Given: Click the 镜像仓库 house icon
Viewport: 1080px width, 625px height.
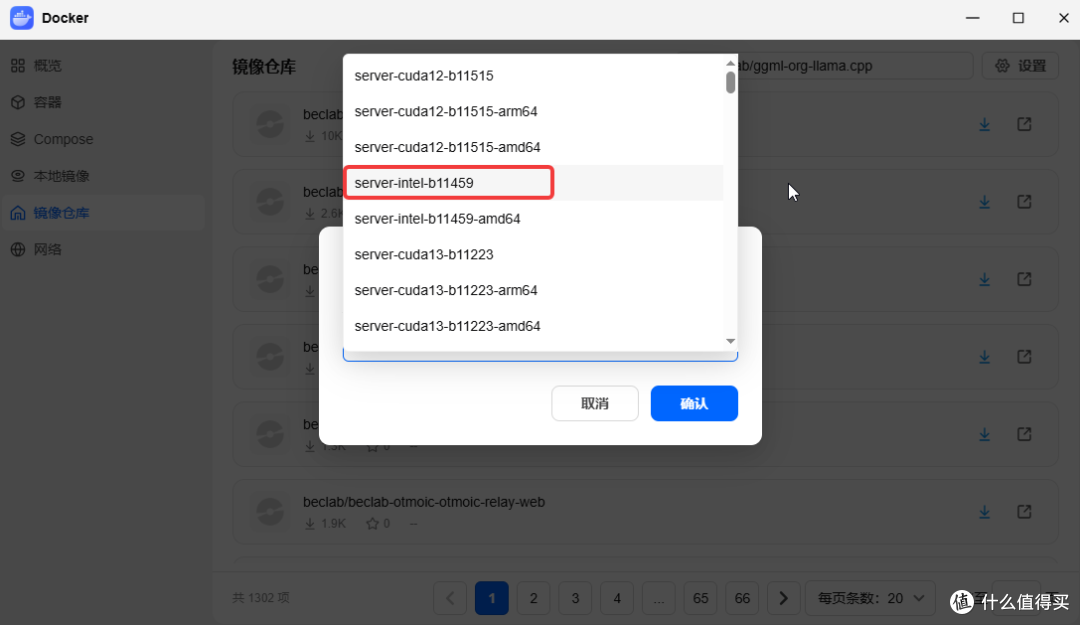Looking at the screenshot, I should point(18,213).
